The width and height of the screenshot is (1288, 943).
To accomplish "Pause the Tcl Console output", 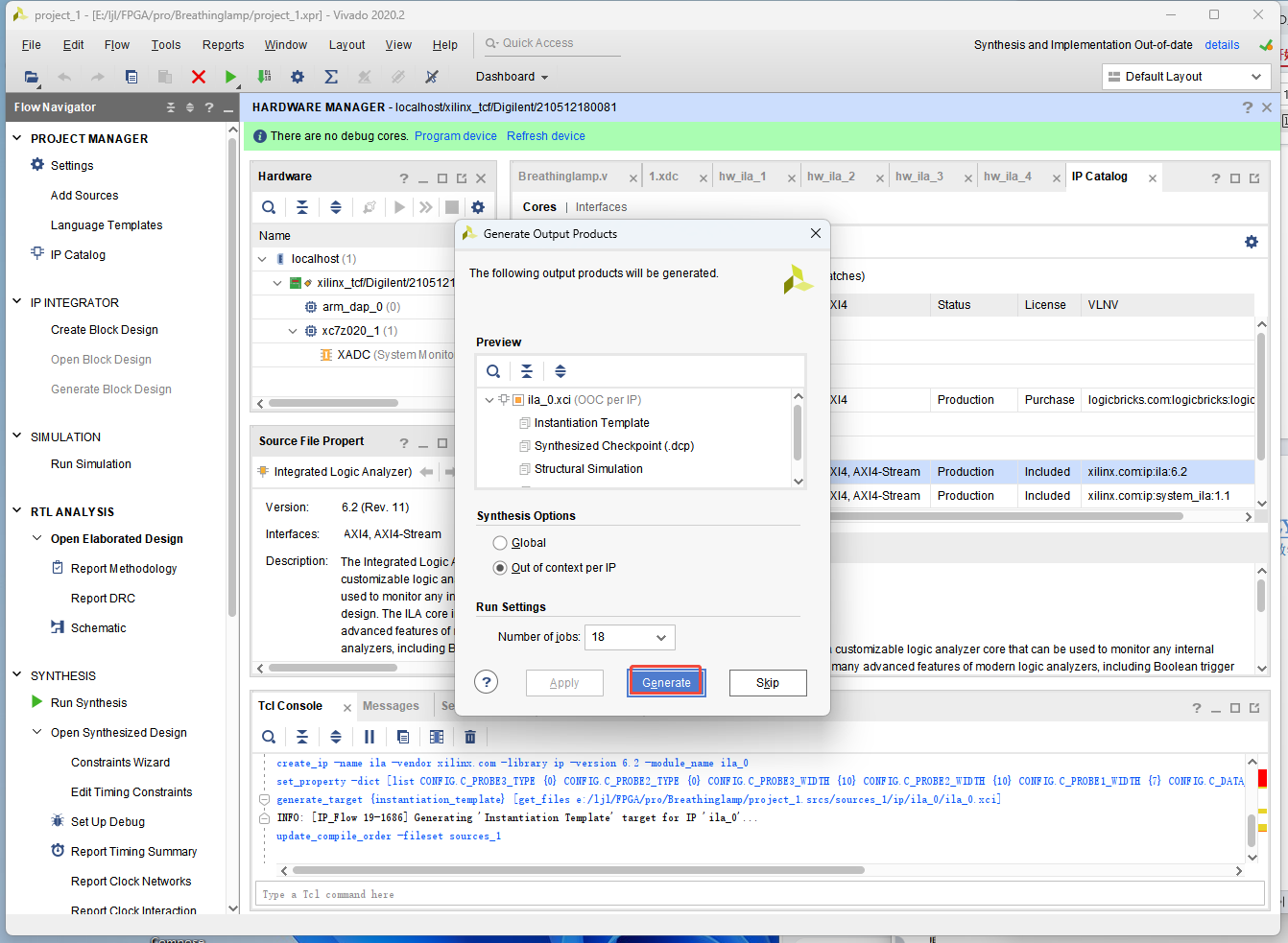I will tap(370, 737).
